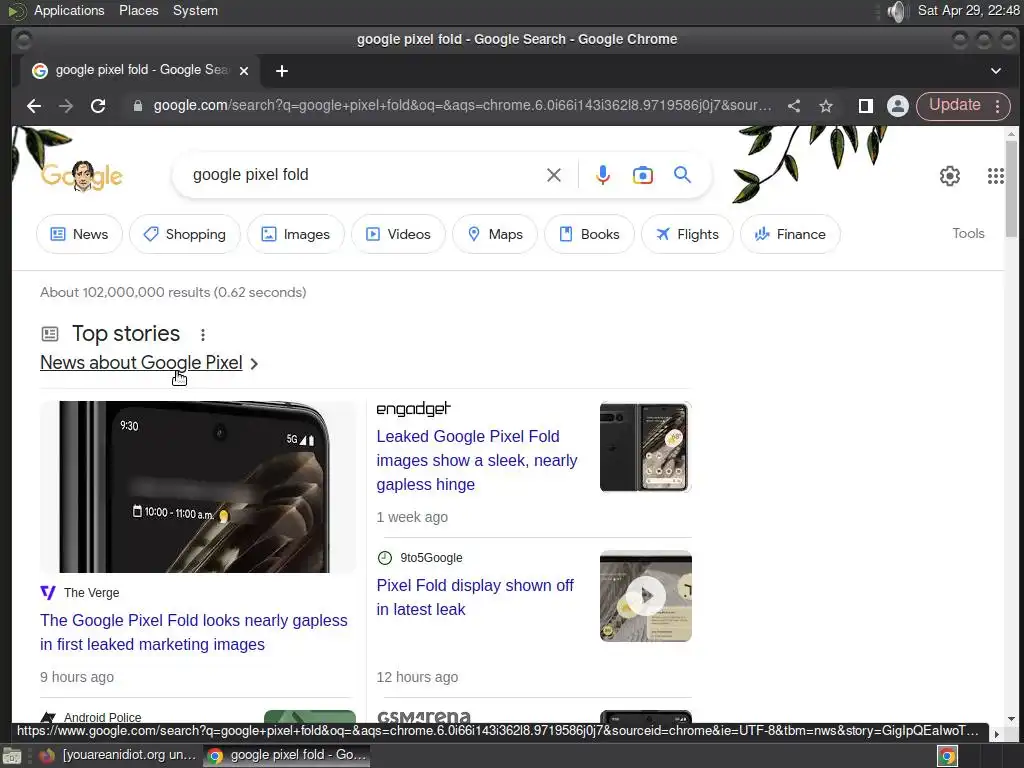
Task: Click the 9to5Google source icon
Action: 385,558
